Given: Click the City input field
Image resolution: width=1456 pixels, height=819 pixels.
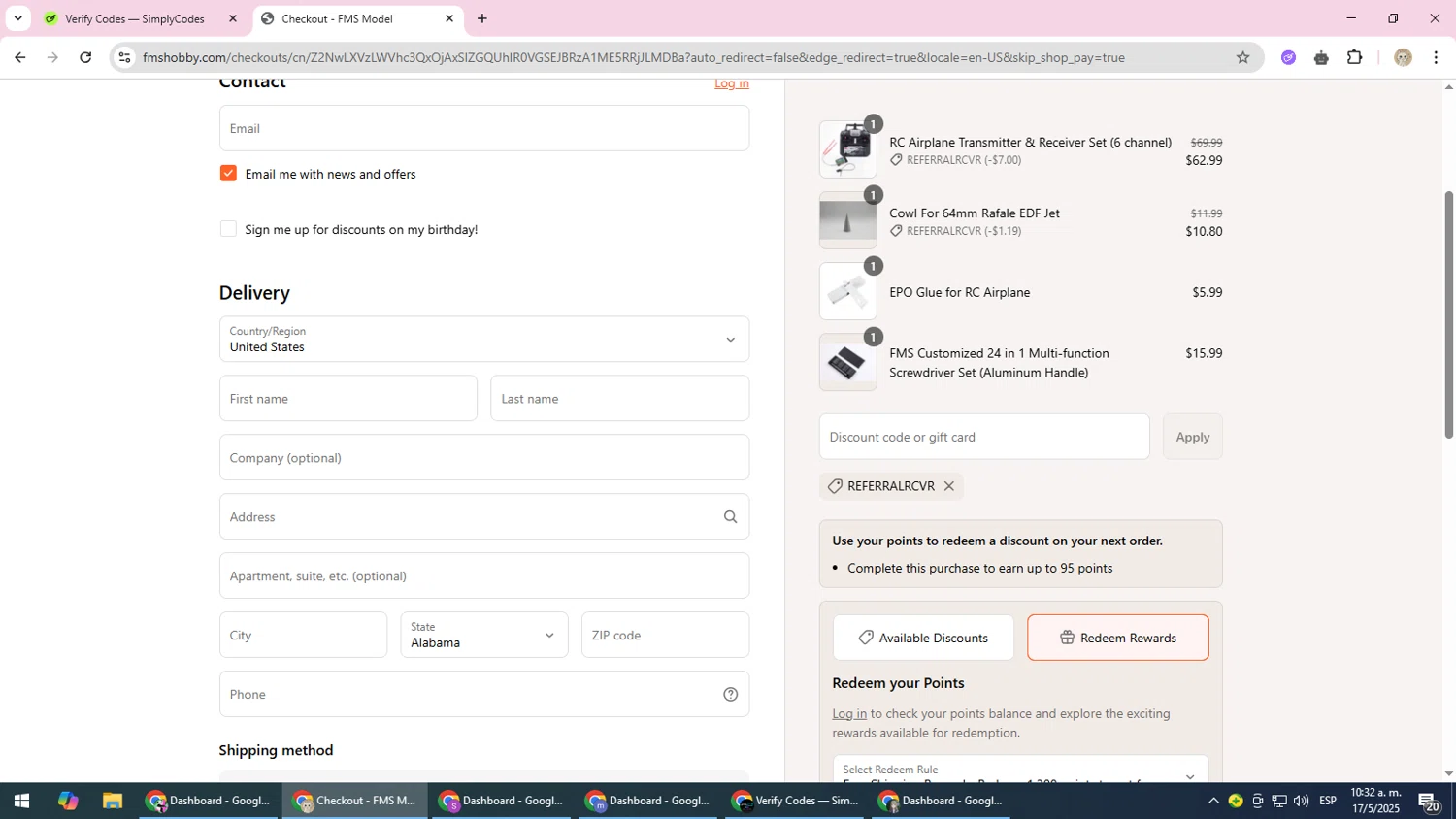Looking at the screenshot, I should pos(303,635).
